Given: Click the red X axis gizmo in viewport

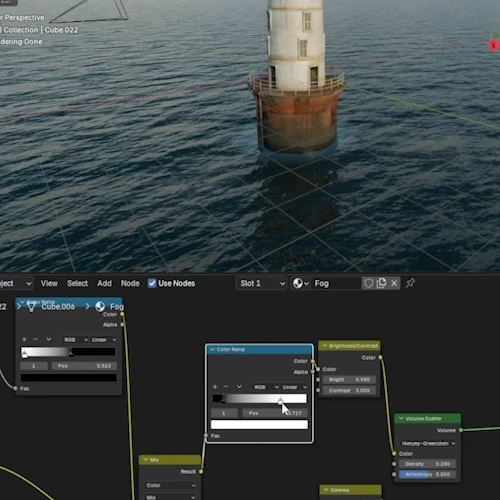Looking at the screenshot, I should tap(494, 45).
